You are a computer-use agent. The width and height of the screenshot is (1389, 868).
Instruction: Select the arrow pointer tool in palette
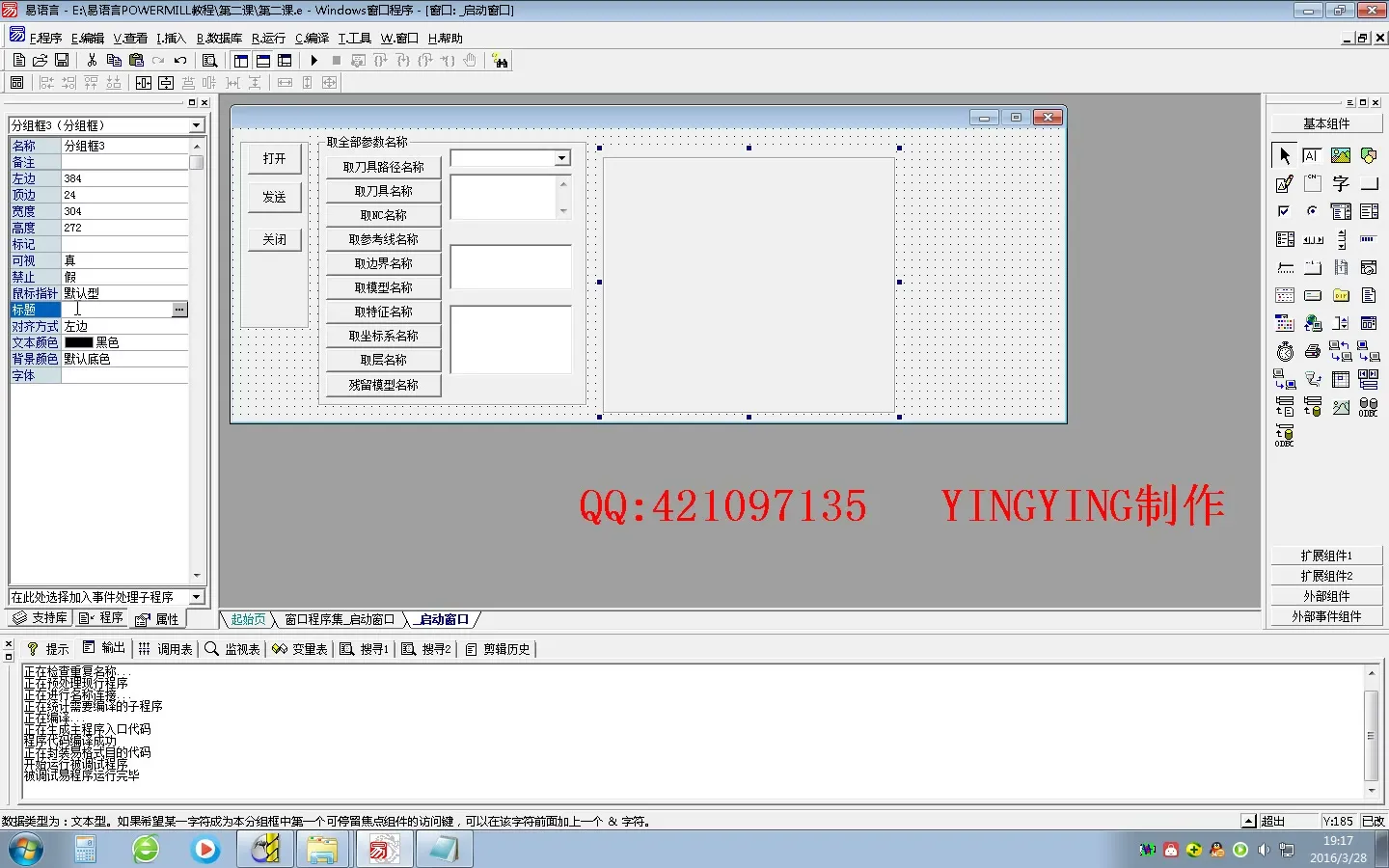pyautogui.click(x=1285, y=155)
